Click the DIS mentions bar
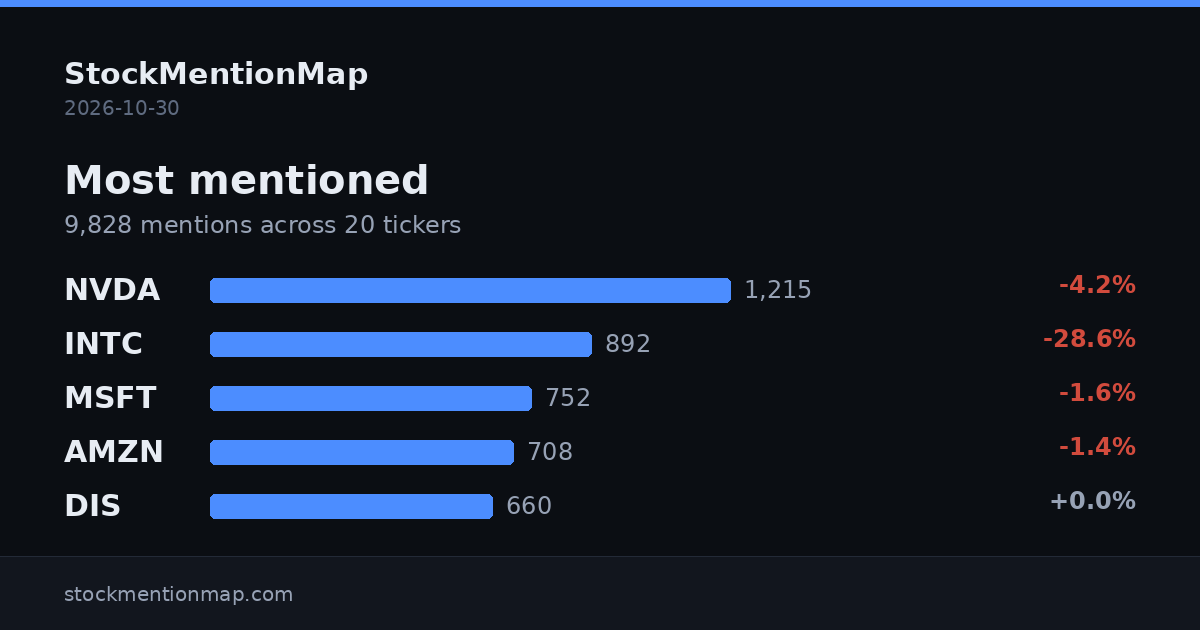This screenshot has height=630, width=1200. pyautogui.click(x=351, y=506)
